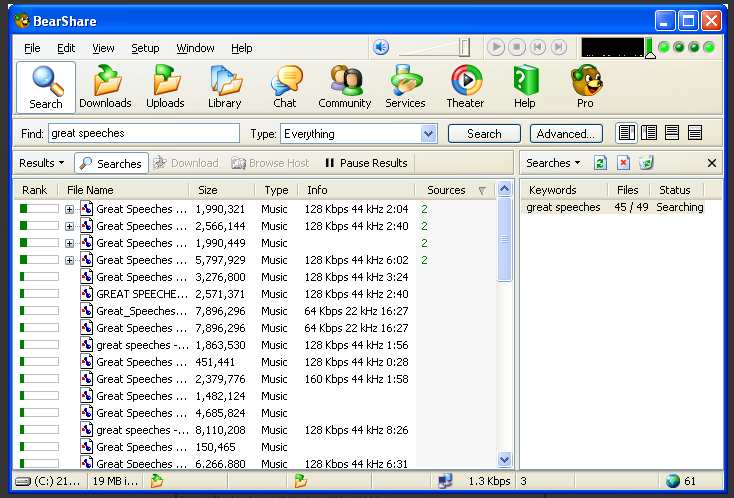Click the next track button
The image size is (734, 498).
558,47
